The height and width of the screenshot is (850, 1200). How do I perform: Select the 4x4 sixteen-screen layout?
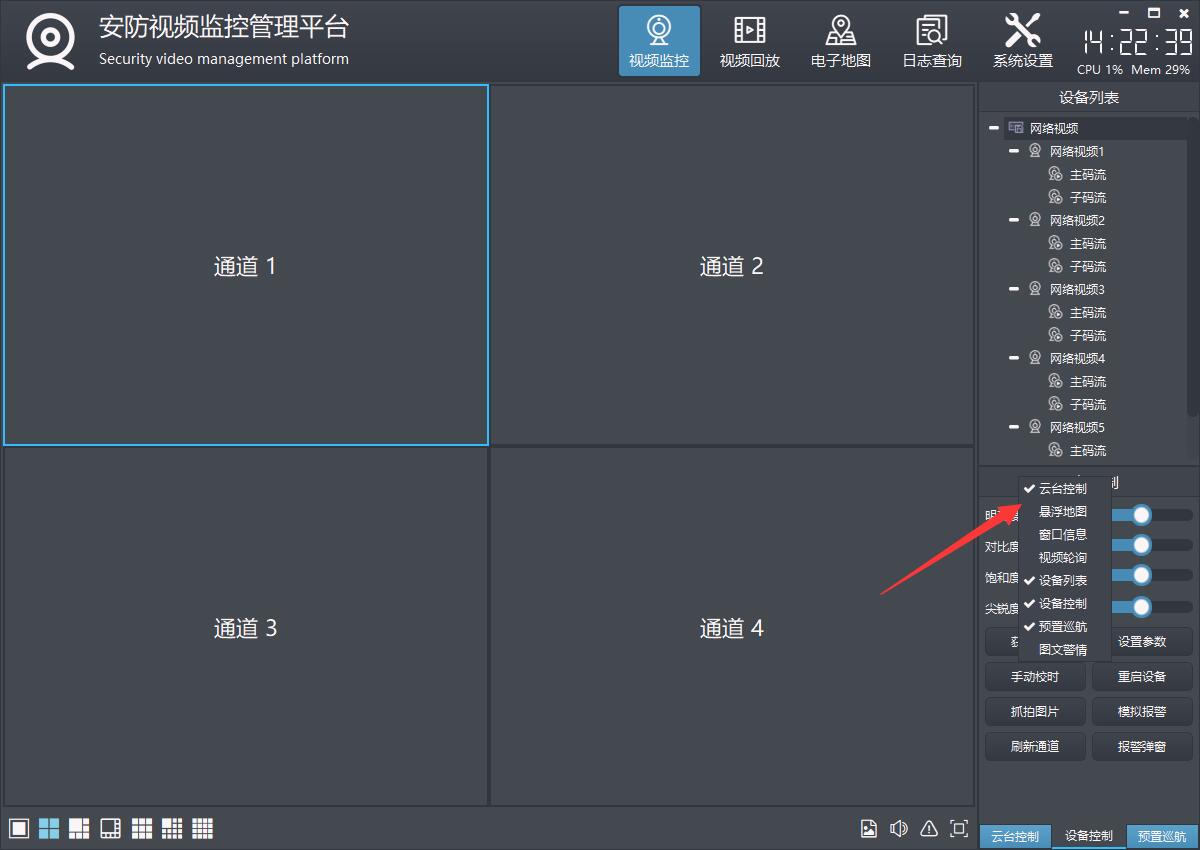[x=203, y=828]
